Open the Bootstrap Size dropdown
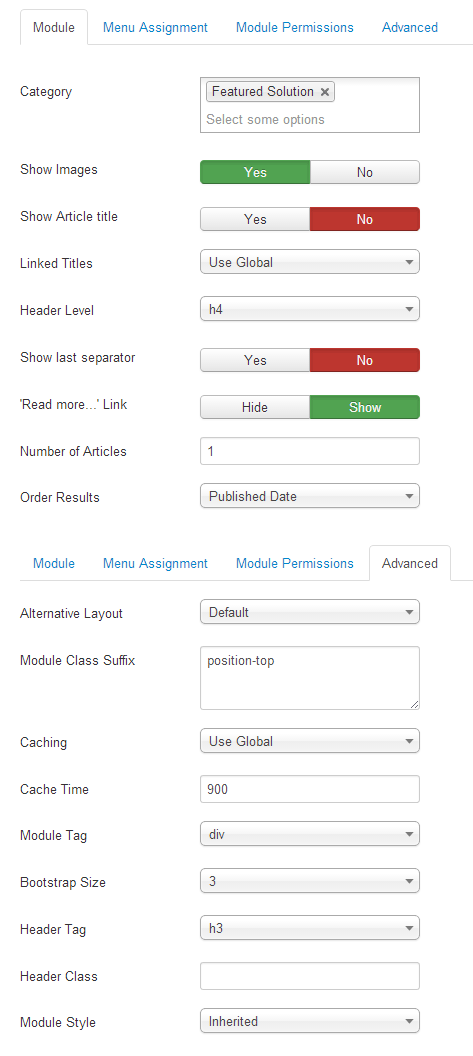The width and height of the screenshot is (473, 1056). click(x=310, y=881)
